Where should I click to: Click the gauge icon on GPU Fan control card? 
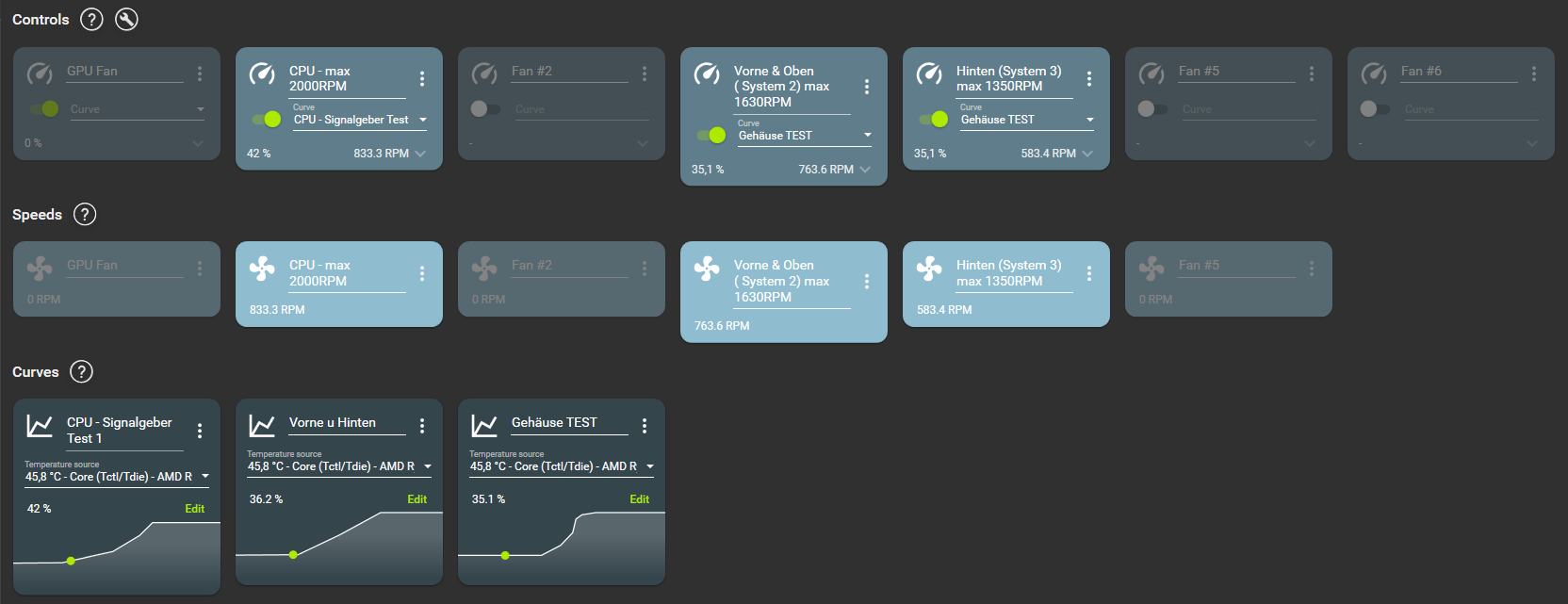40,73
